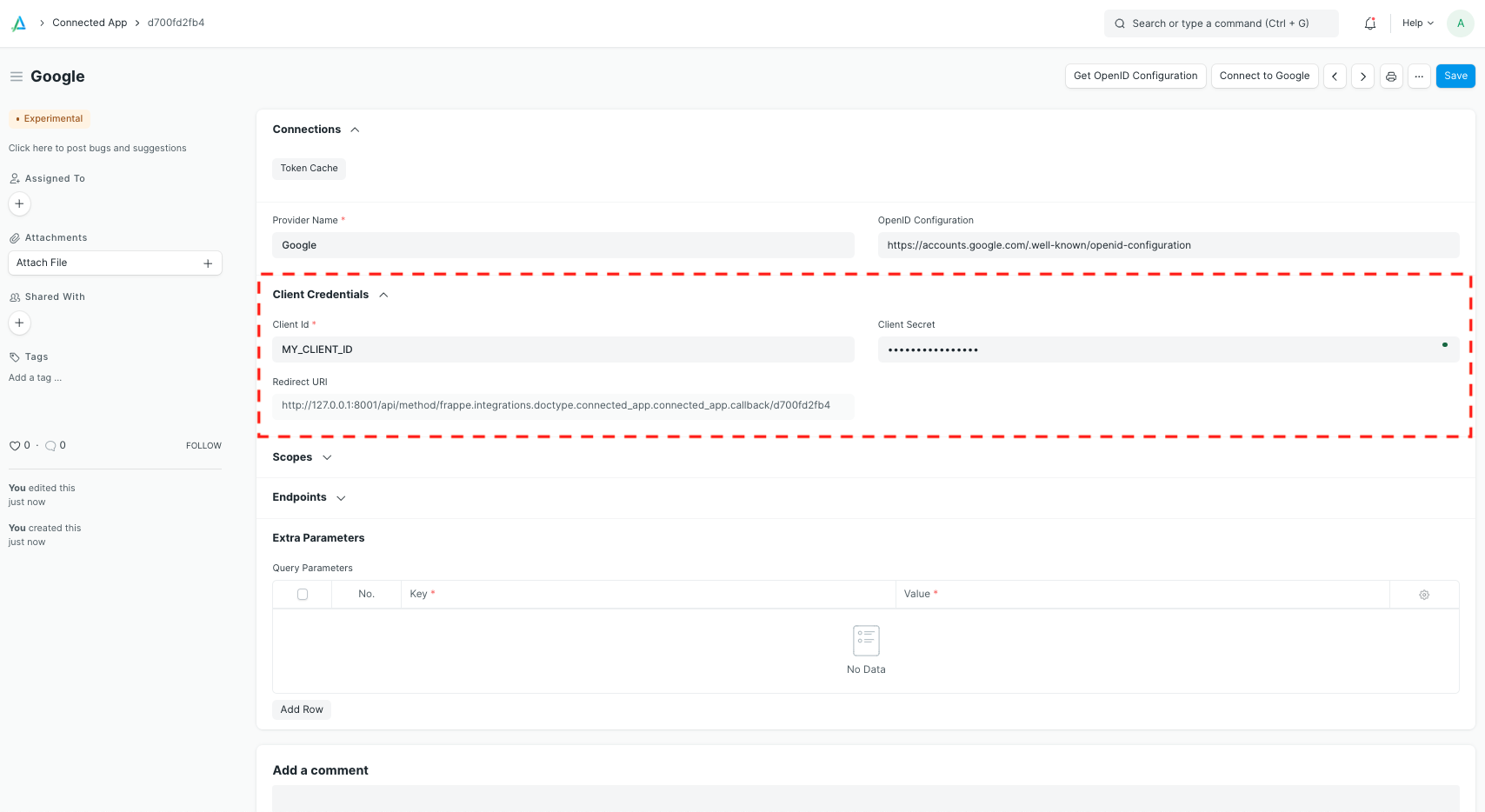Navigate to Connected App breadcrumb
Screen dimensions: 1485x812
[x=90, y=23]
